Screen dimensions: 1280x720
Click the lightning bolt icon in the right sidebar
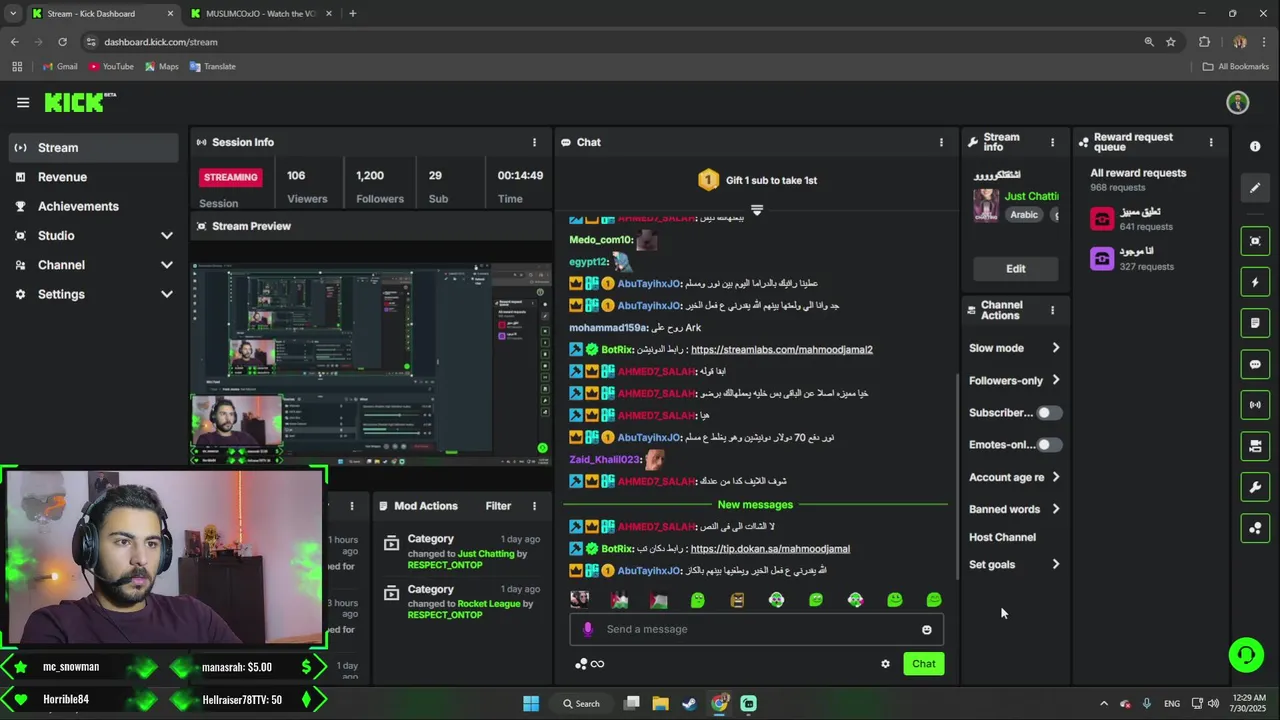1255,282
